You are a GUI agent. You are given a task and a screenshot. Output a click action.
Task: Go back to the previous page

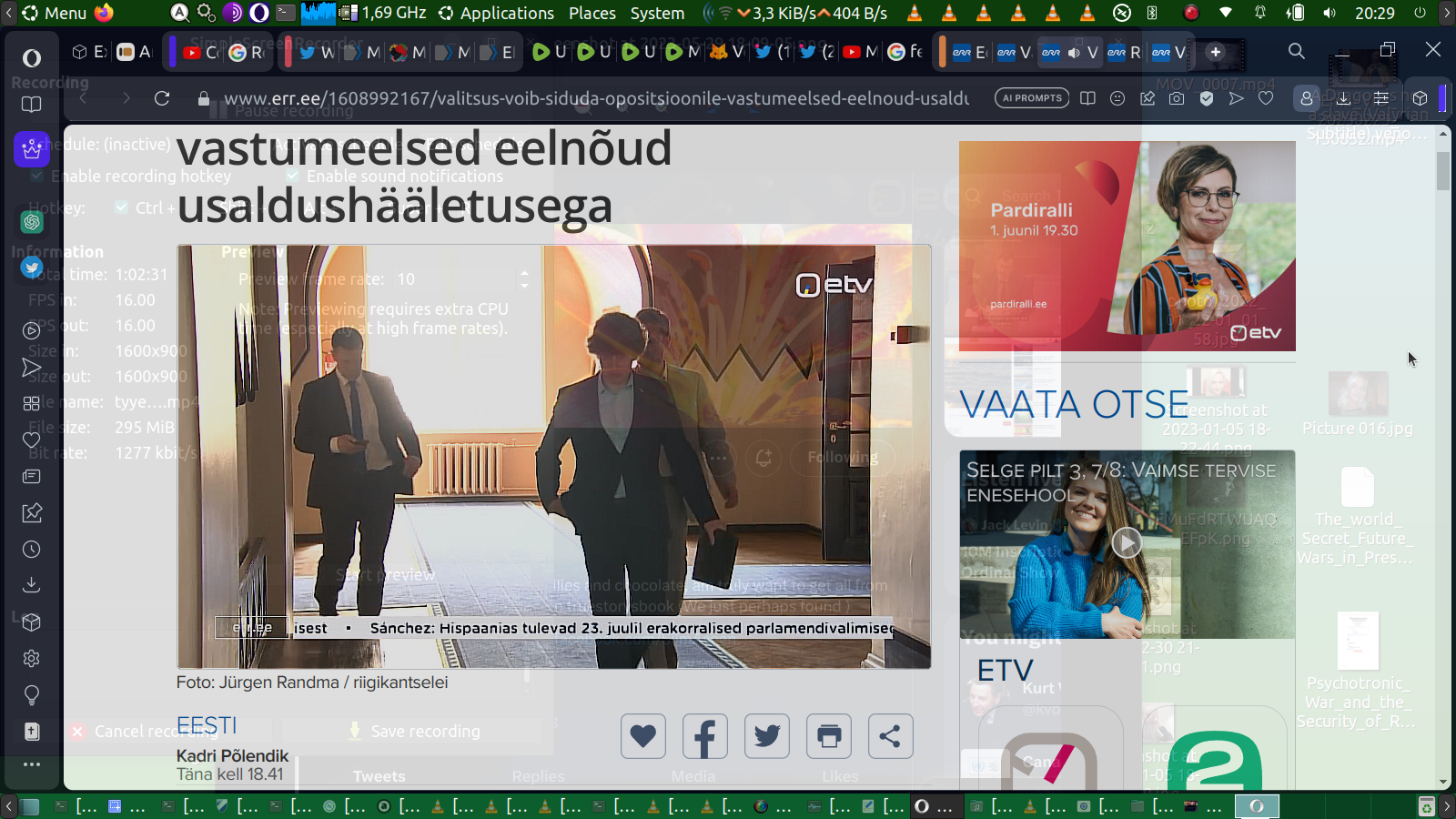(x=84, y=98)
